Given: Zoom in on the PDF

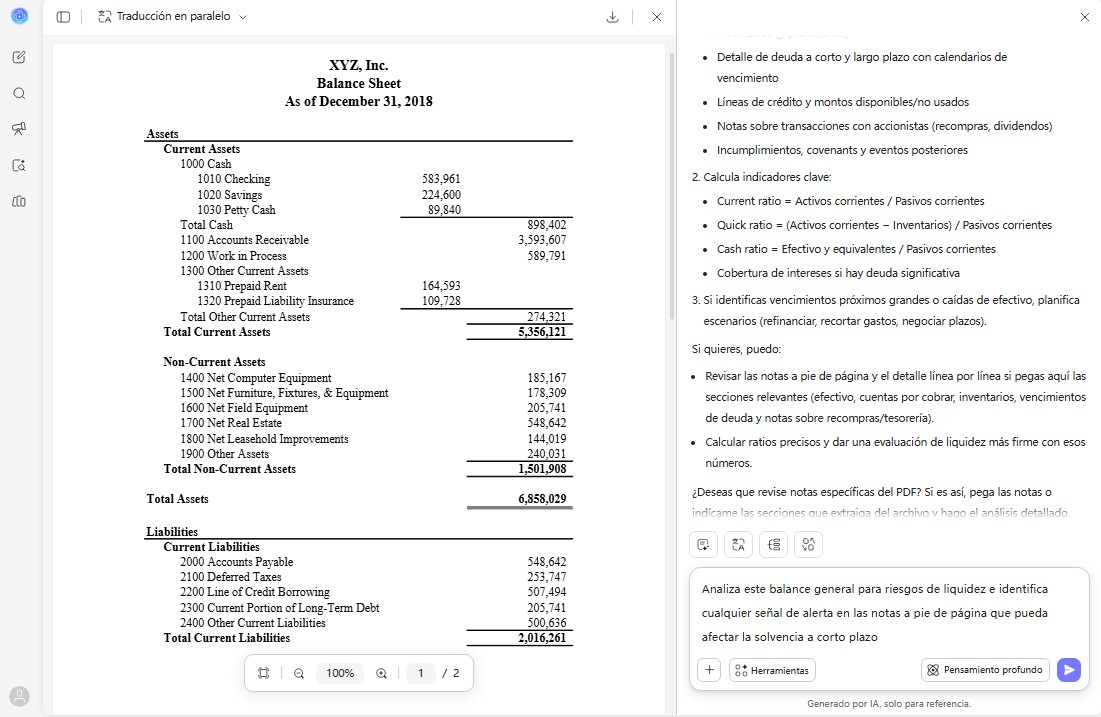Looking at the screenshot, I should [381, 673].
